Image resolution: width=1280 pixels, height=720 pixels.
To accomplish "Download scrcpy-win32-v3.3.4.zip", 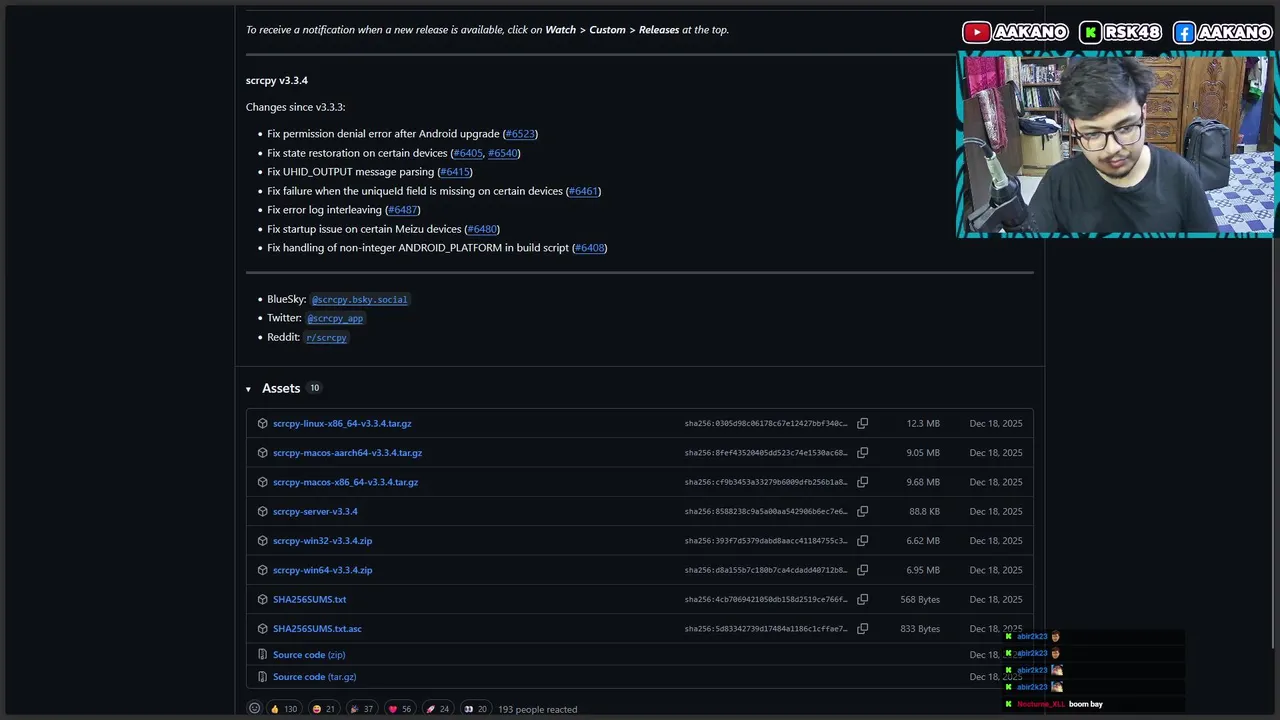I will pyautogui.click(x=322, y=541).
